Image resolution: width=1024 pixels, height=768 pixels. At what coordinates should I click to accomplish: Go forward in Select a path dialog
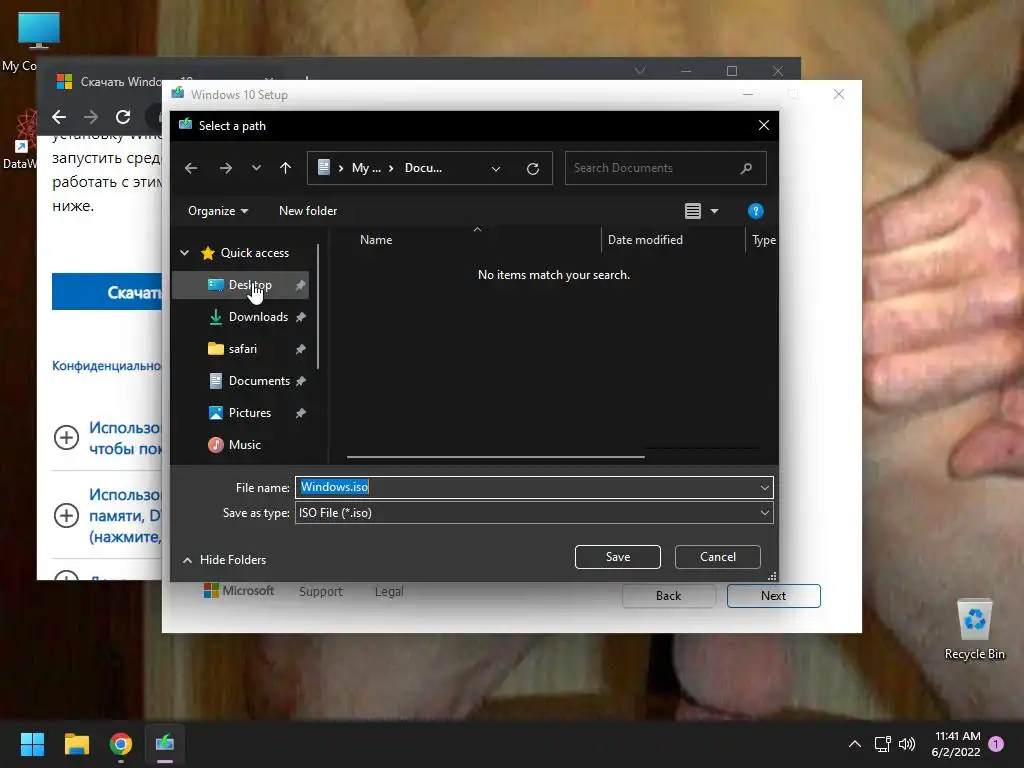[226, 168]
